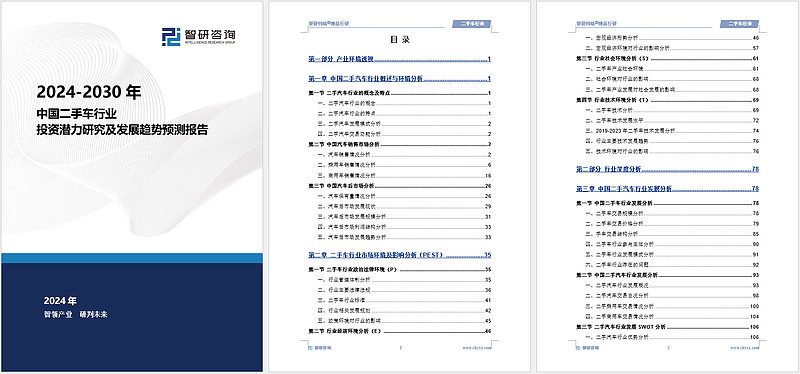This screenshot has width=800, height=374.
Task: Go to 第三章 中国二手汽车行业发展分析 entry
Action: (667, 189)
